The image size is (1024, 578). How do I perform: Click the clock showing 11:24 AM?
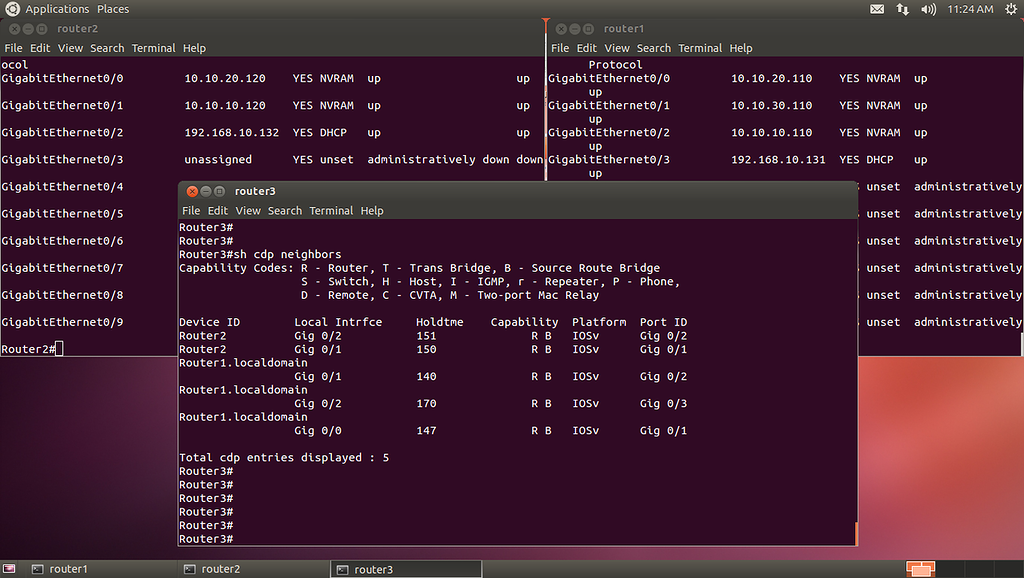(x=970, y=9)
